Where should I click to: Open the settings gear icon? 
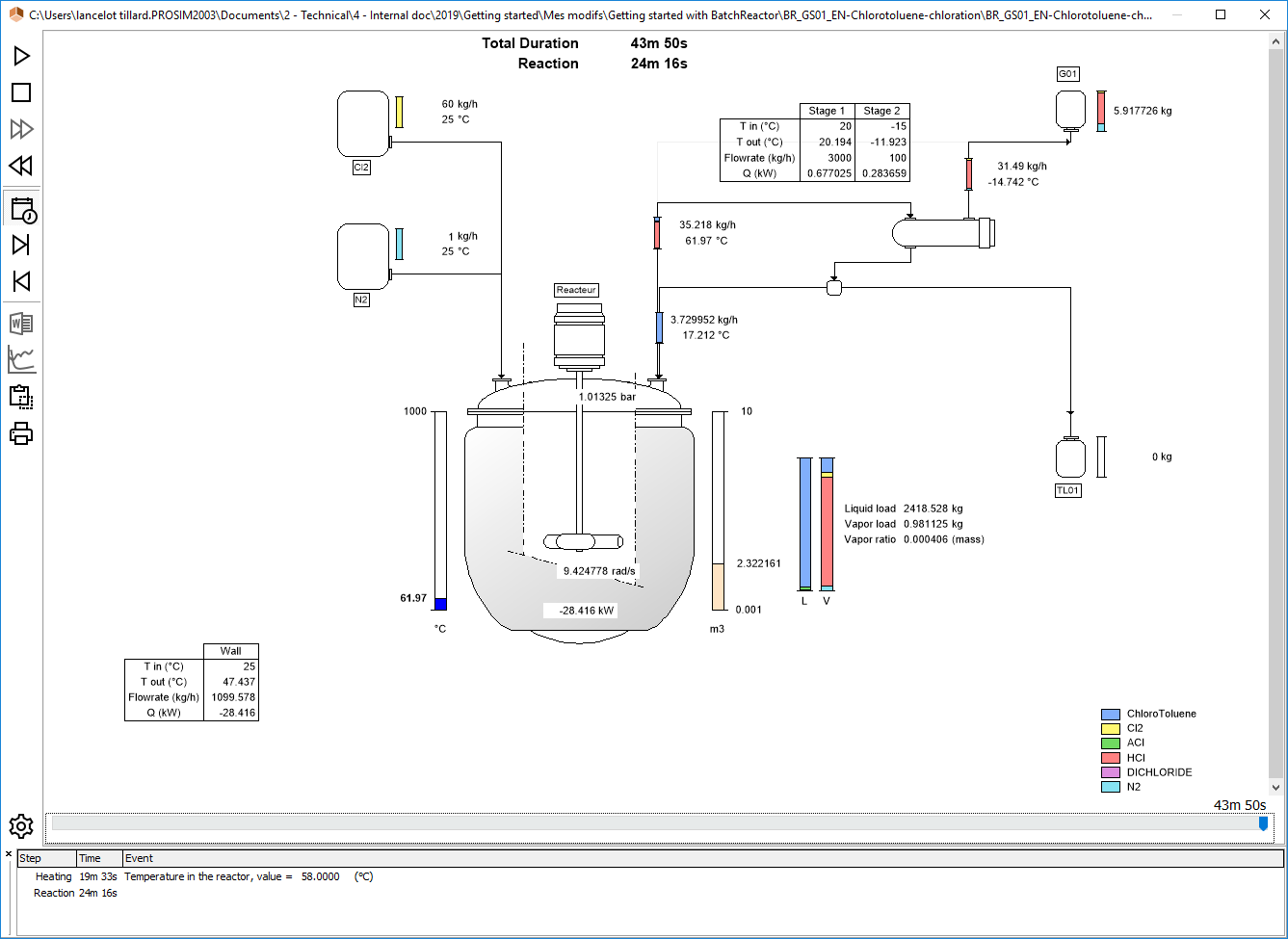pyautogui.click(x=21, y=825)
